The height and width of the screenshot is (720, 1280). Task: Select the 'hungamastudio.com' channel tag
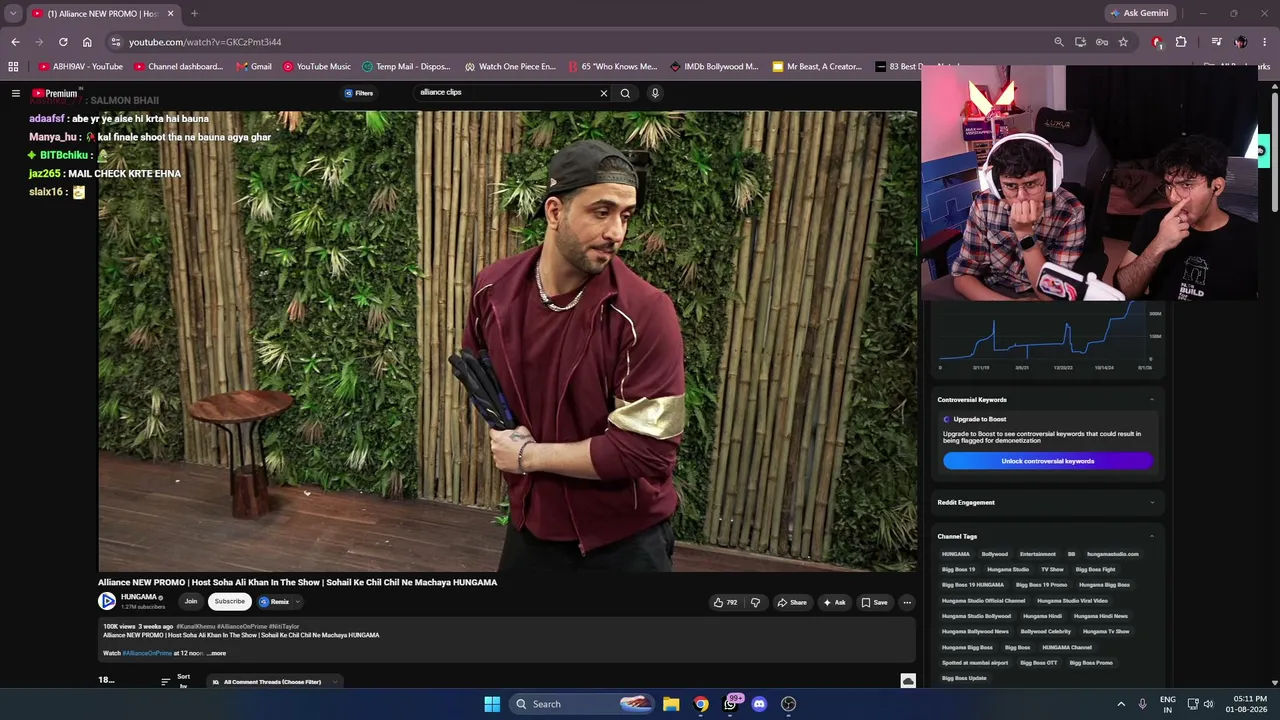[1113, 554]
